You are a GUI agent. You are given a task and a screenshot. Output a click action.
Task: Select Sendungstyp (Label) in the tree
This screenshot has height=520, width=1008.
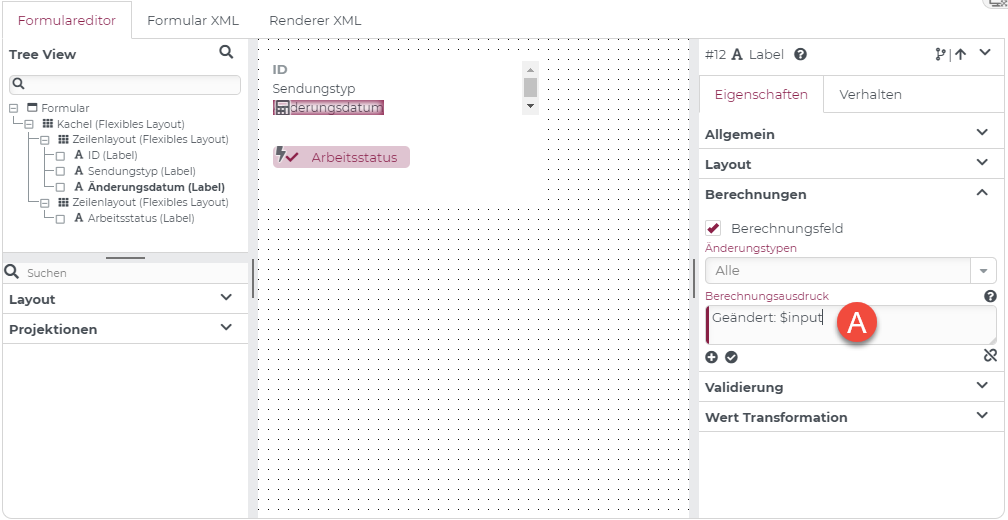141,171
